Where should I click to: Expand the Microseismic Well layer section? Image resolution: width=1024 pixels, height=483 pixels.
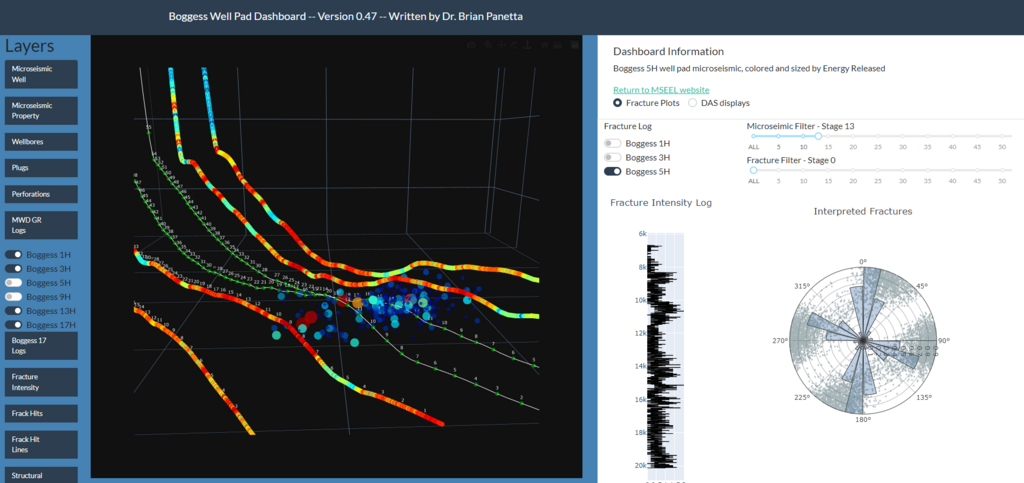[x=41, y=74]
